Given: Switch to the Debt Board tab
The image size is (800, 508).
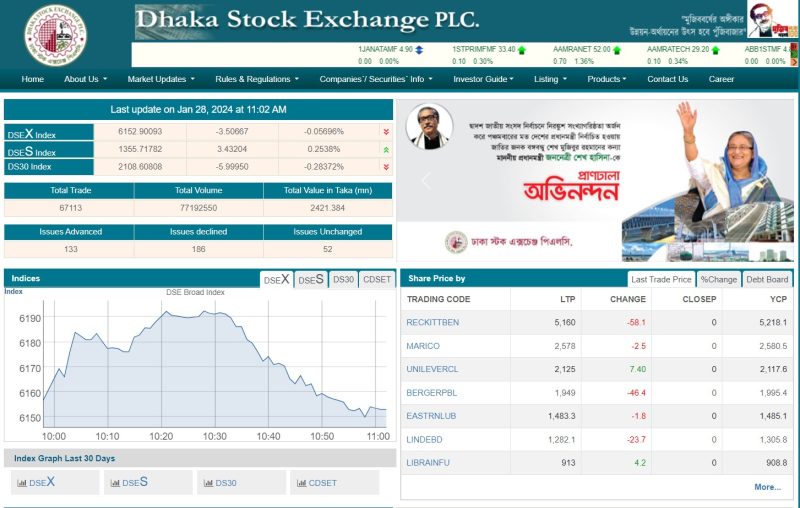Looking at the screenshot, I should [x=767, y=280].
